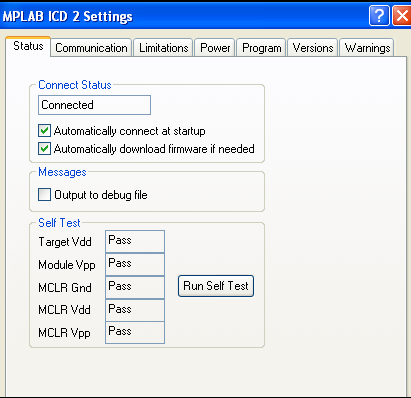This screenshot has height=398, width=411.
Task: Uncheck Automatically download firmware if needed
Action: [44, 149]
